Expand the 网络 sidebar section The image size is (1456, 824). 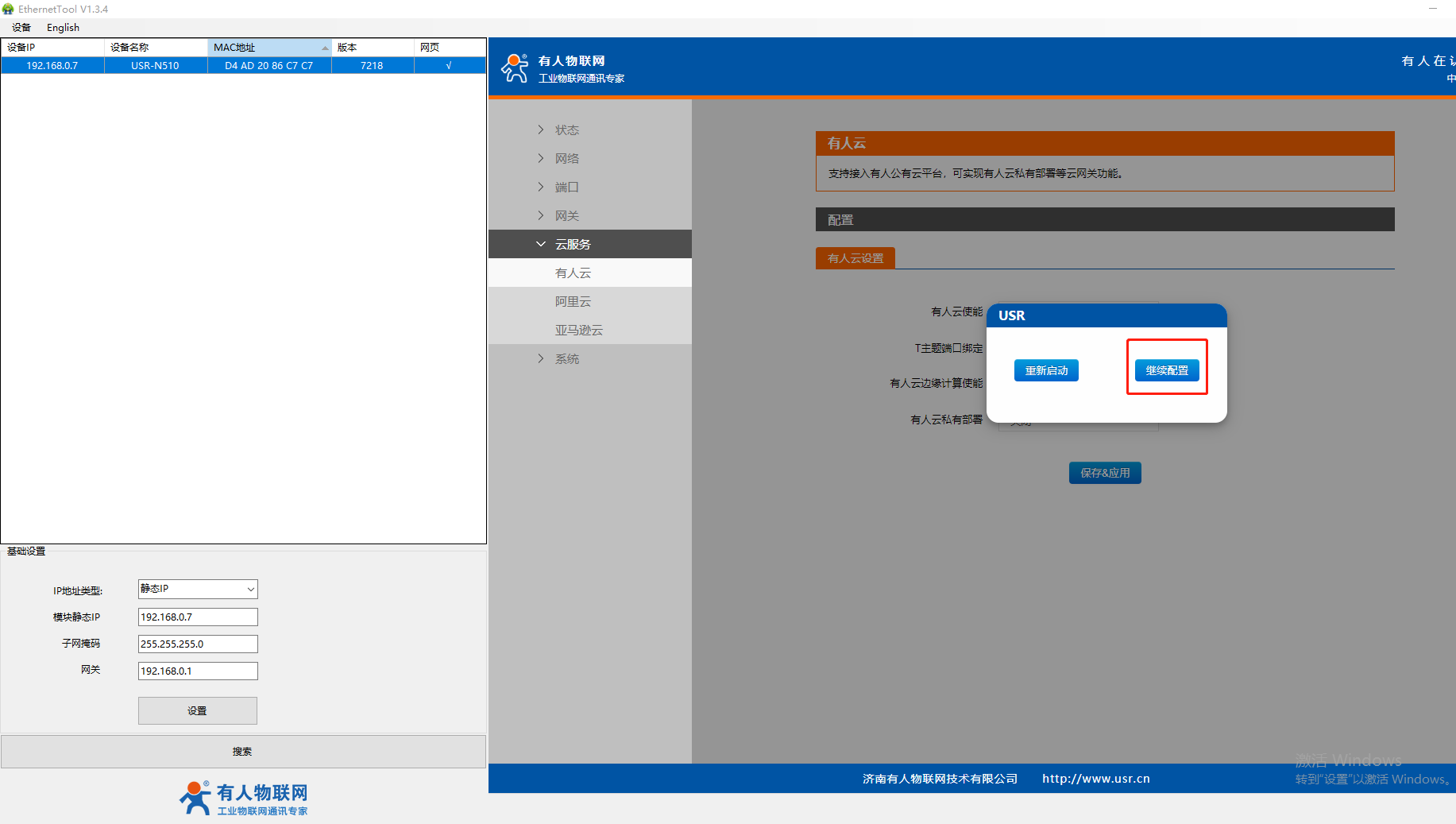point(590,158)
